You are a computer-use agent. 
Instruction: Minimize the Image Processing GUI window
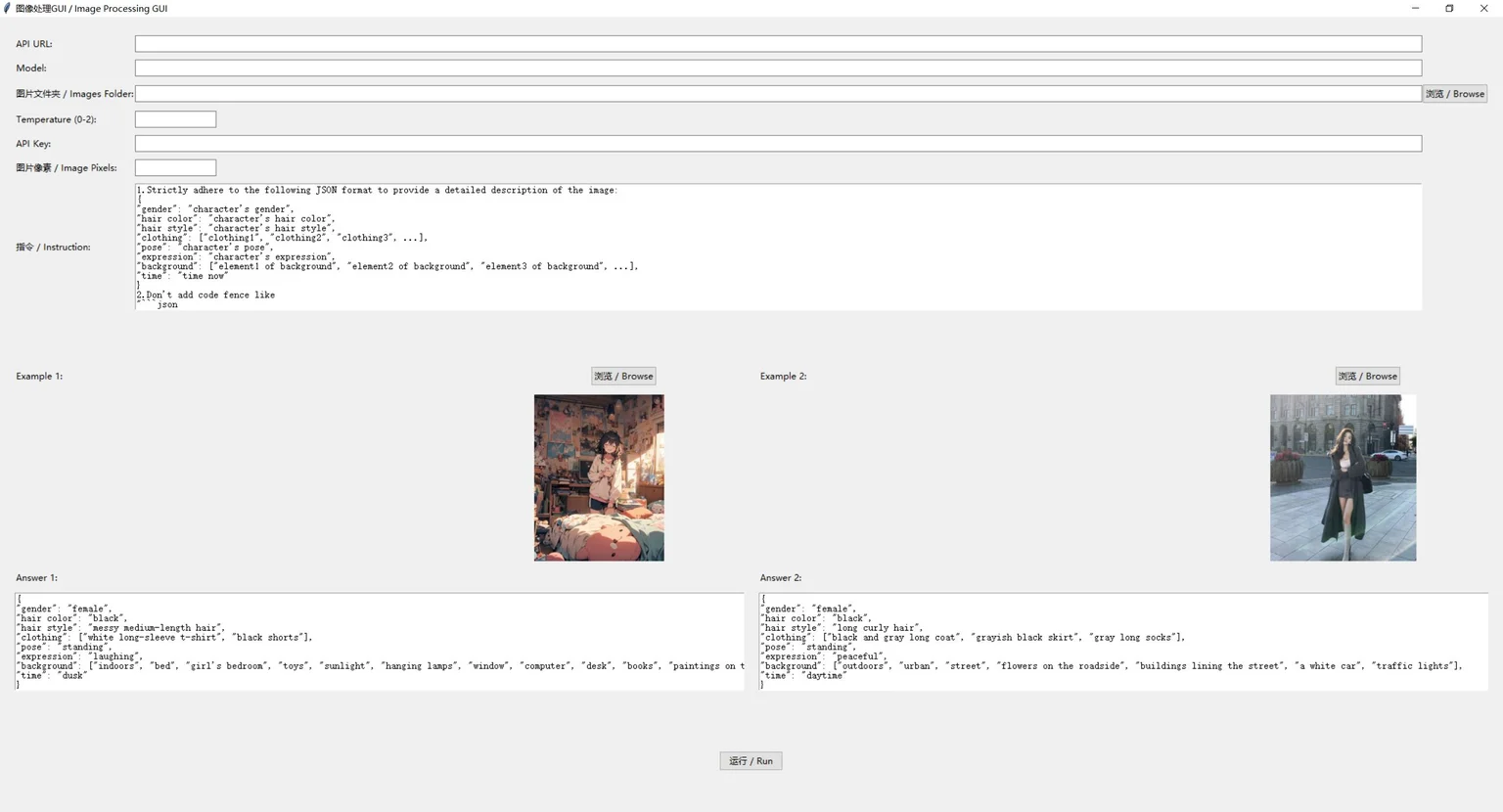point(1415,8)
